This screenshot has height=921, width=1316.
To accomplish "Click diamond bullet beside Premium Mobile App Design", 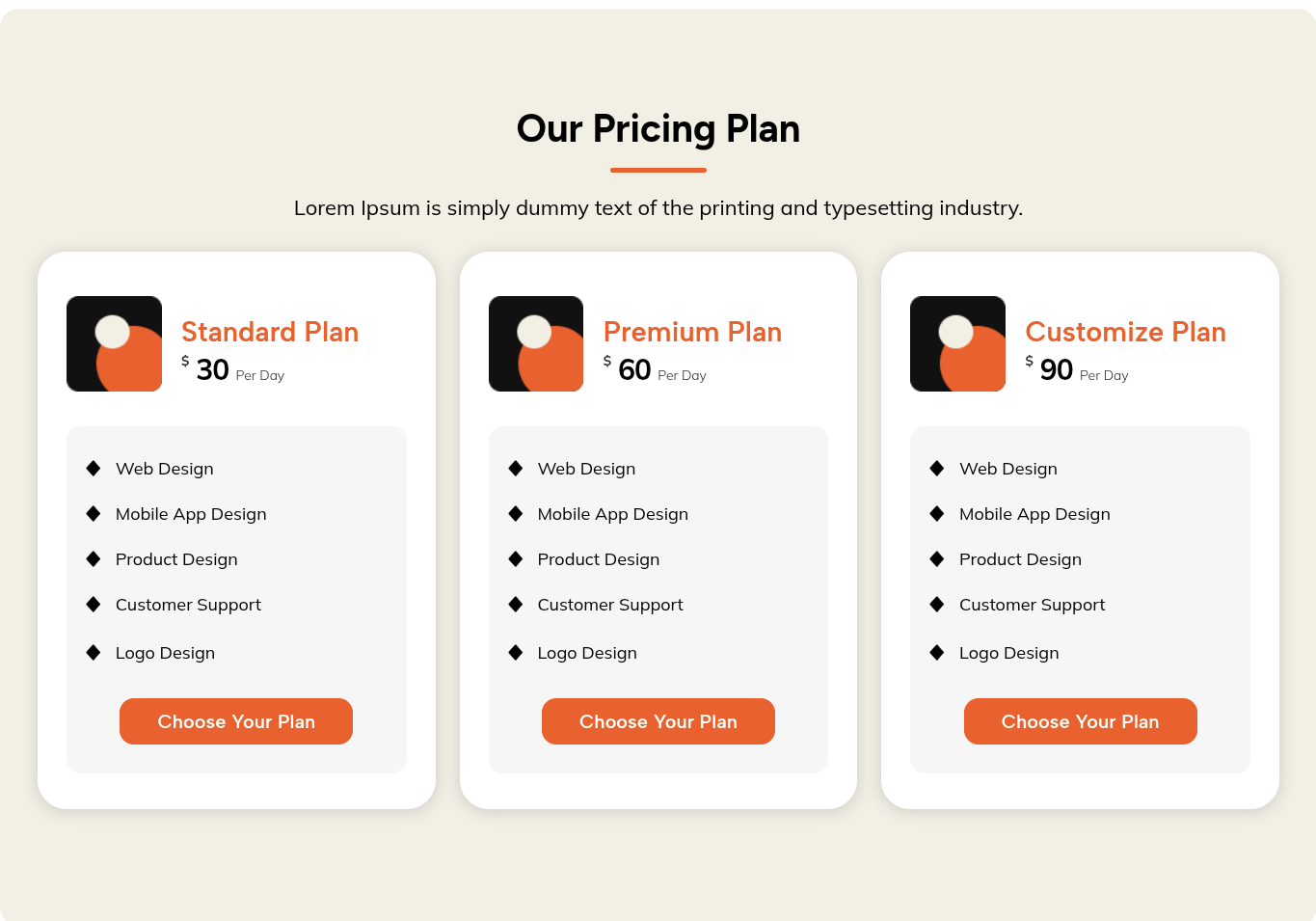I will [x=516, y=514].
